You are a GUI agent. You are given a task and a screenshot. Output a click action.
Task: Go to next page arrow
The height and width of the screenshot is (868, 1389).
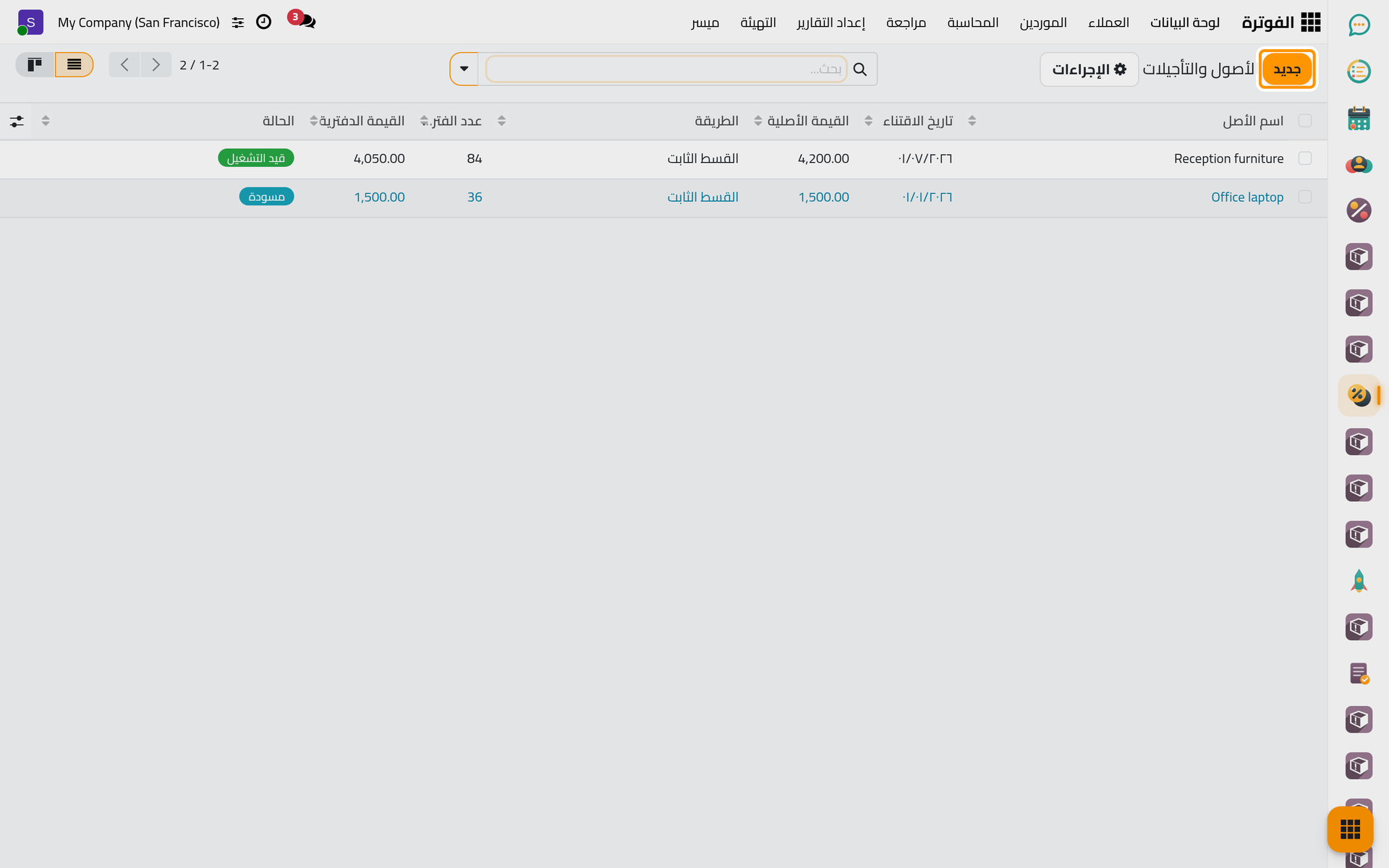(x=156, y=65)
